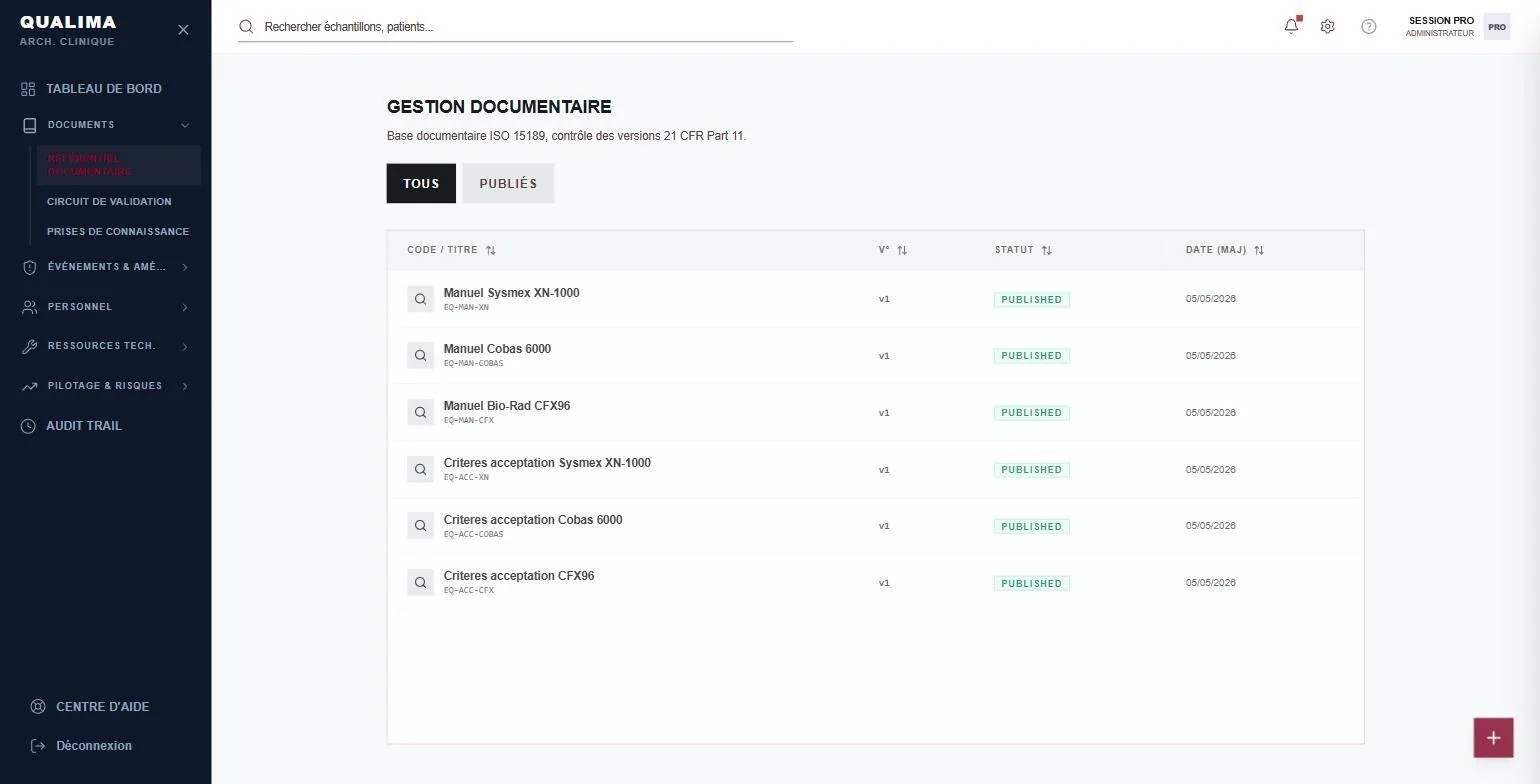The height and width of the screenshot is (784, 1540).
Task: Close the sidebar with the X icon
Action: pyautogui.click(x=183, y=30)
